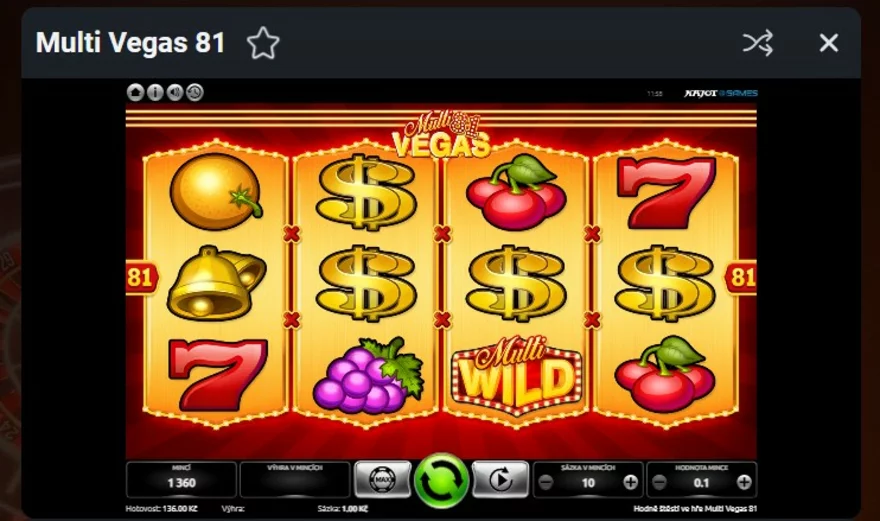Open the game history clock icon
Viewport: 880px width, 521px height.
(194, 92)
